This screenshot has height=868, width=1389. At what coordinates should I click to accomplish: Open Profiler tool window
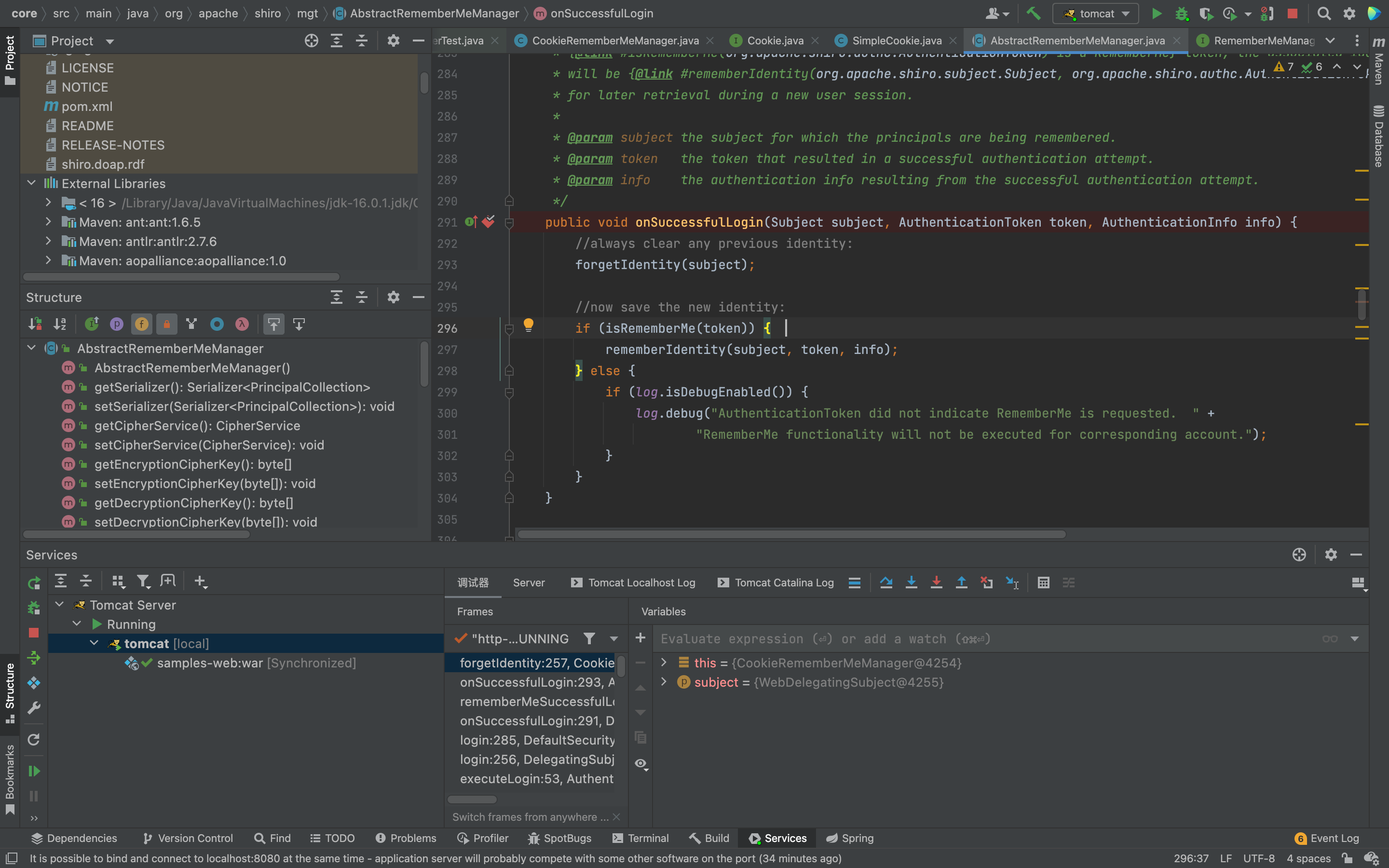[x=483, y=838]
